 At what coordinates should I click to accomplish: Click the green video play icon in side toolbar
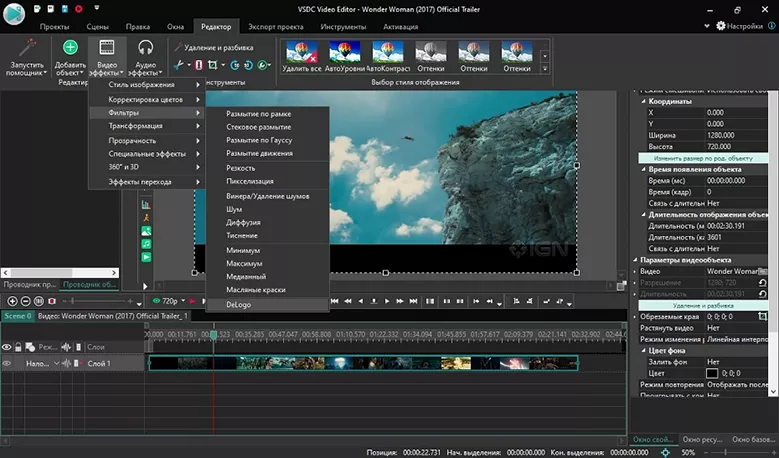(x=146, y=257)
